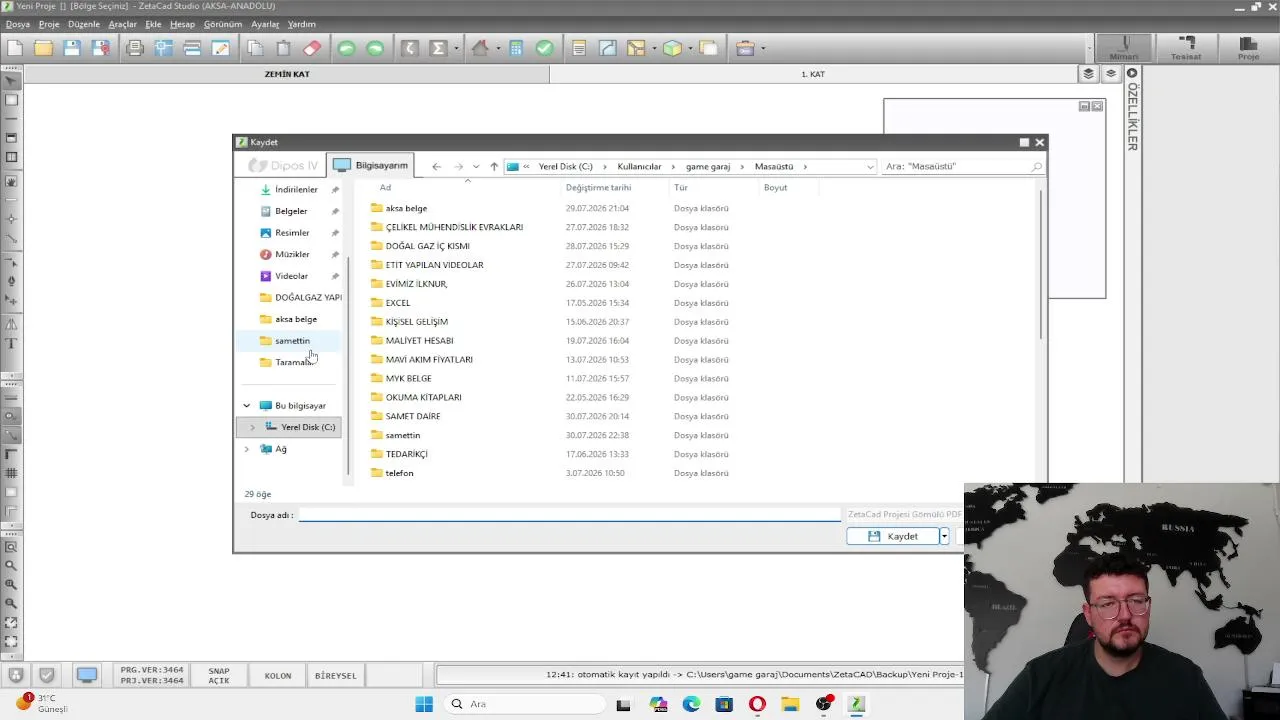1280x720 pixels.
Task: Open the Araçlar menu
Action: pyautogui.click(x=122, y=24)
